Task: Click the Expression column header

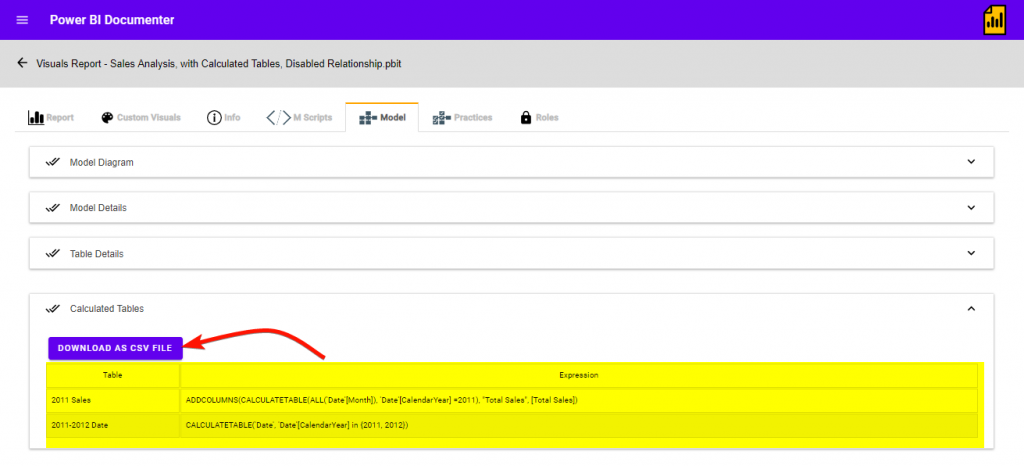Action: 579,375
